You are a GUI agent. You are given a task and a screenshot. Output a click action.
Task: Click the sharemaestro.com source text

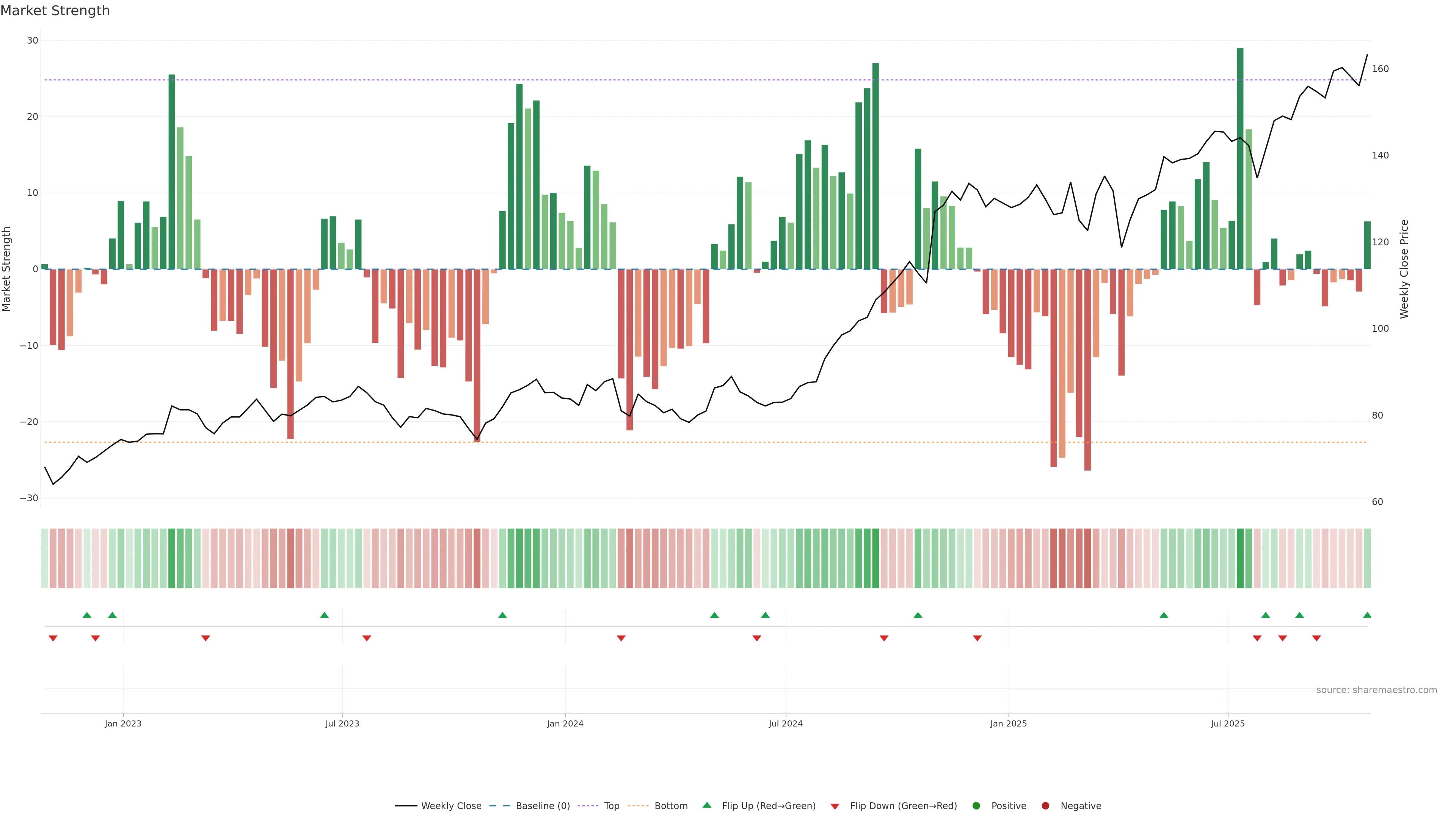coord(1376,690)
